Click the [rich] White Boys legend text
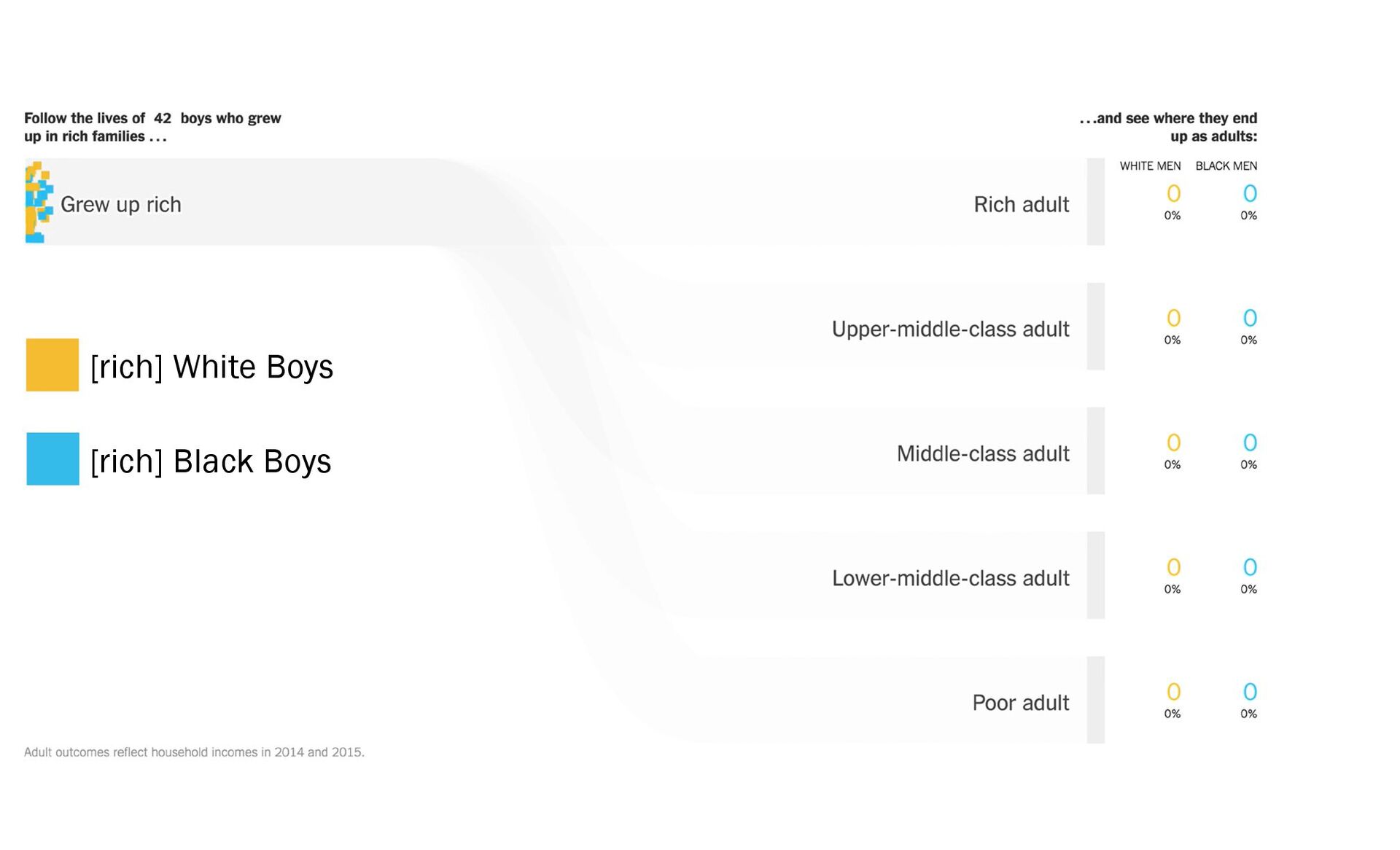Viewport: 1400px width, 850px height. tap(211, 367)
